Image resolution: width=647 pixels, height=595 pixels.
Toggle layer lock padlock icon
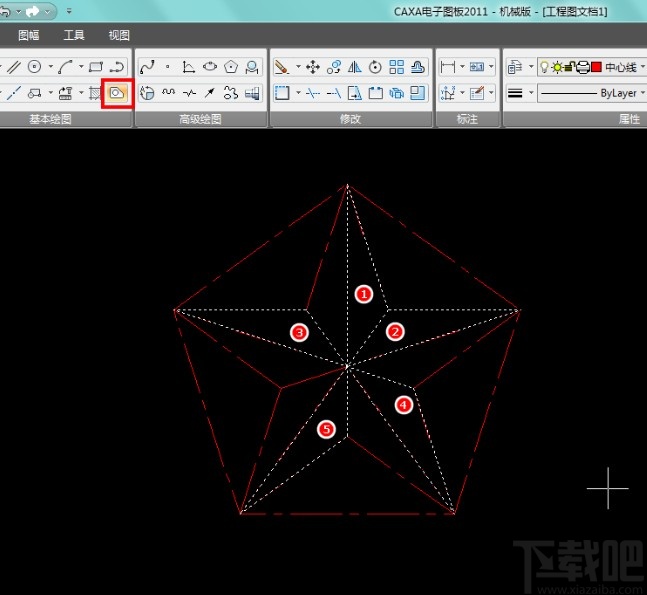click(x=570, y=67)
